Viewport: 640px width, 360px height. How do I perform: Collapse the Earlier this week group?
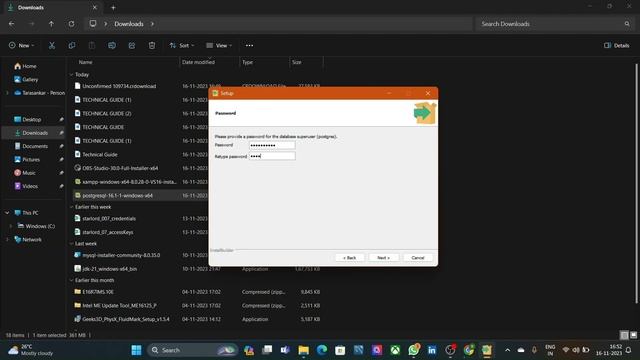tap(71, 207)
